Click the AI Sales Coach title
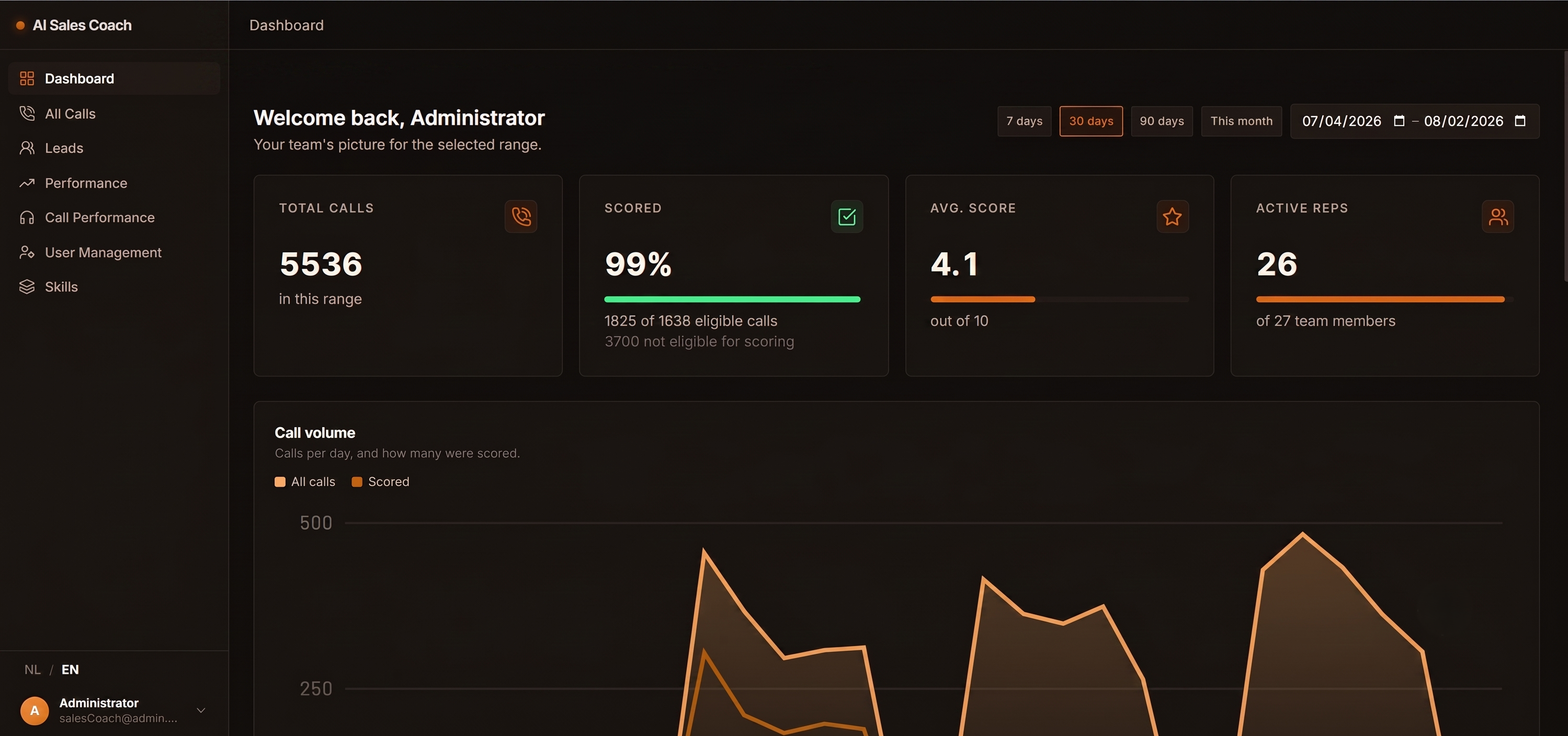Viewport: 1568px width, 736px height. 82,25
